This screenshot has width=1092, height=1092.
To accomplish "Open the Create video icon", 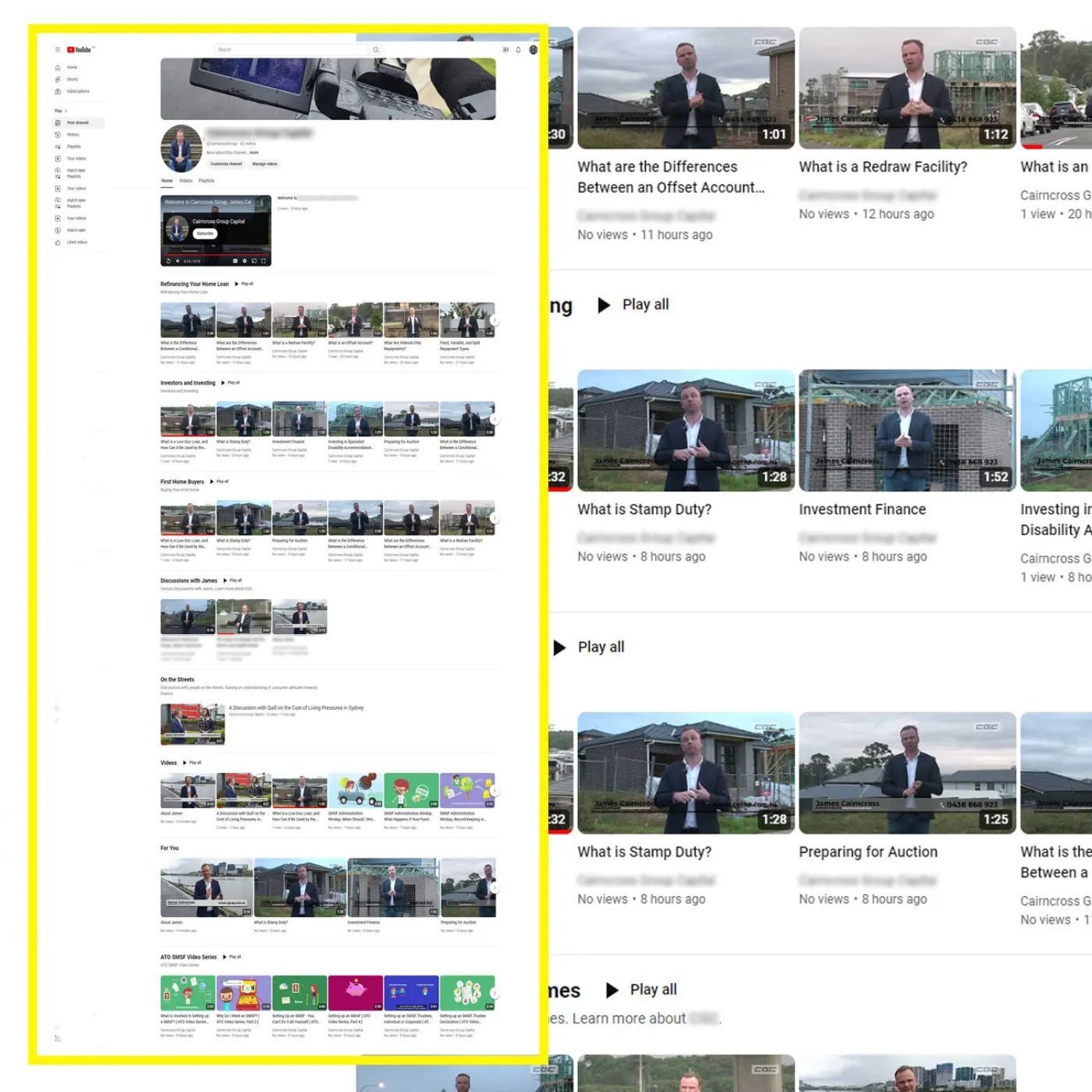I will (506, 50).
